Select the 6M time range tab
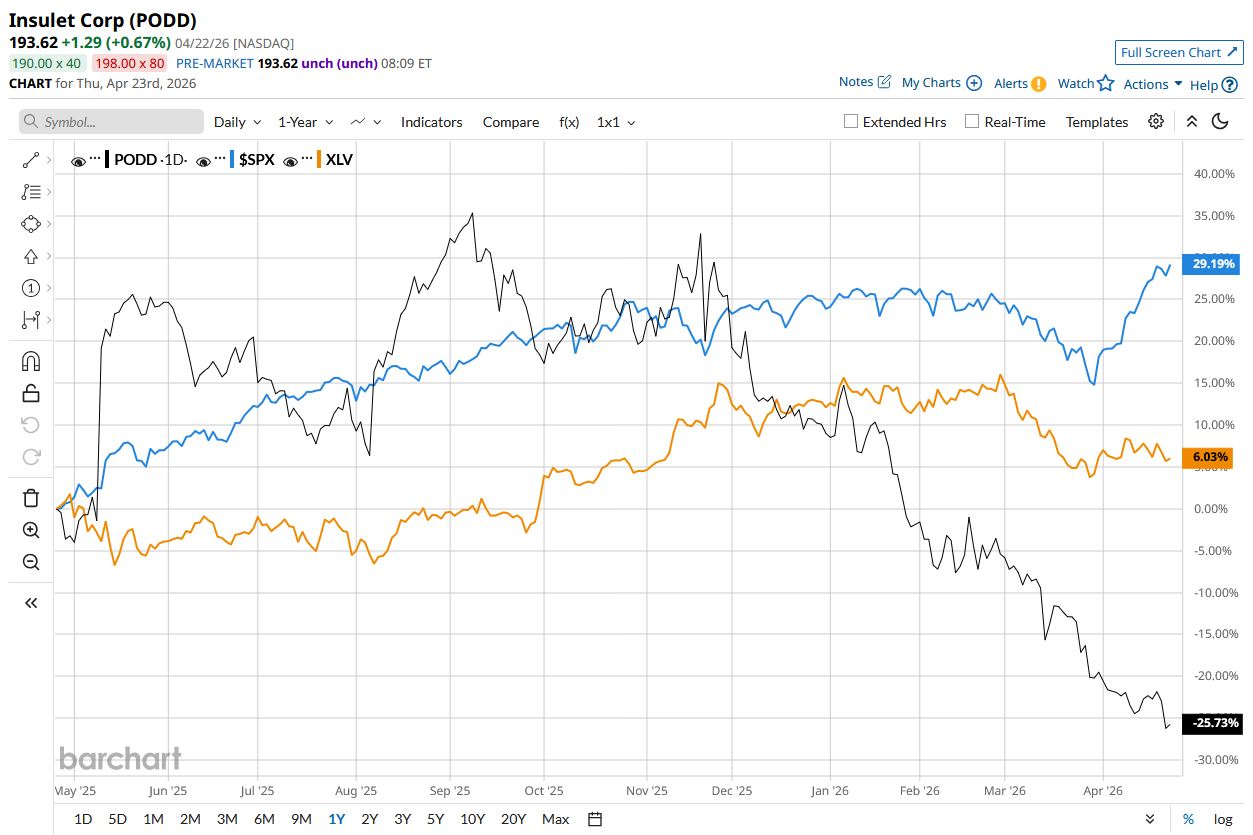 pos(264,819)
